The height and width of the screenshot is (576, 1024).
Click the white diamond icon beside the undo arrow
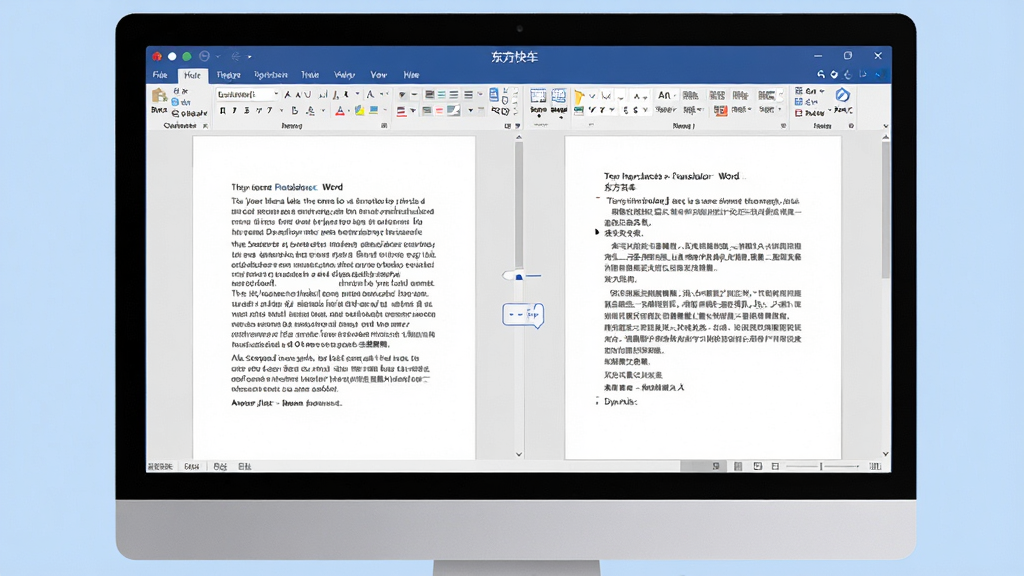[834, 74]
